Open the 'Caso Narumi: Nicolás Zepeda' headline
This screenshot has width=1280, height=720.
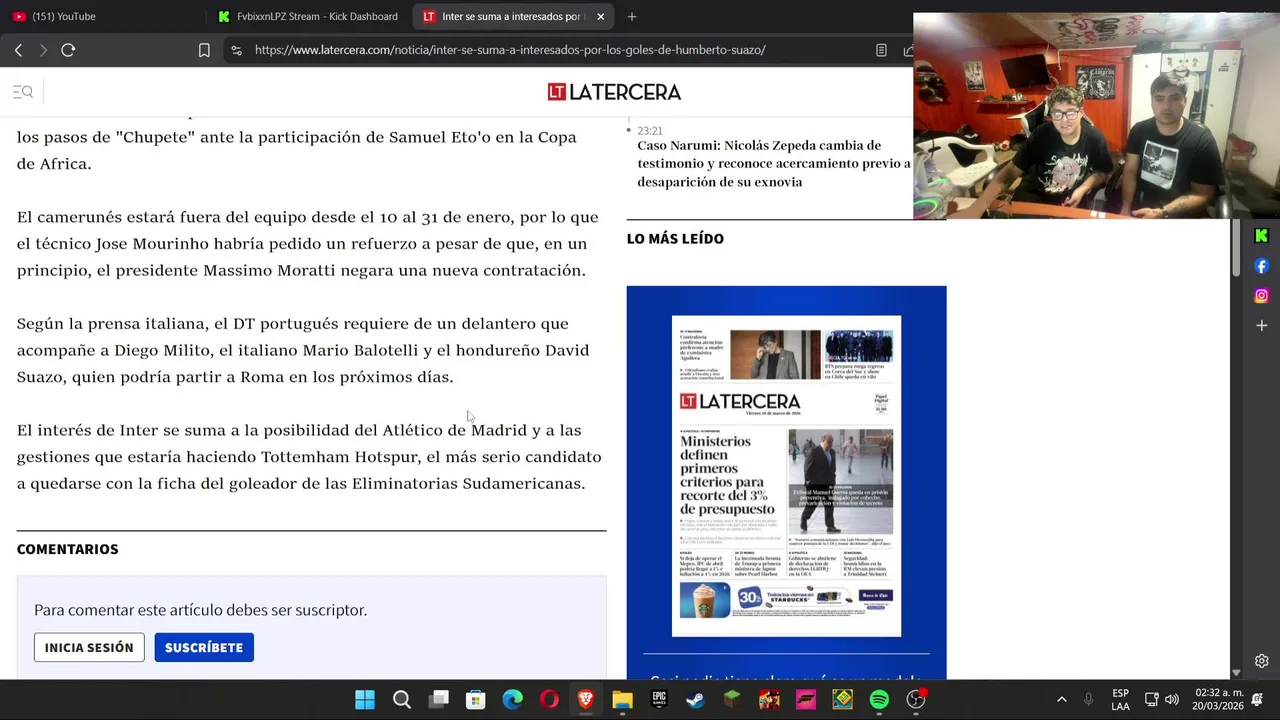pos(774,163)
